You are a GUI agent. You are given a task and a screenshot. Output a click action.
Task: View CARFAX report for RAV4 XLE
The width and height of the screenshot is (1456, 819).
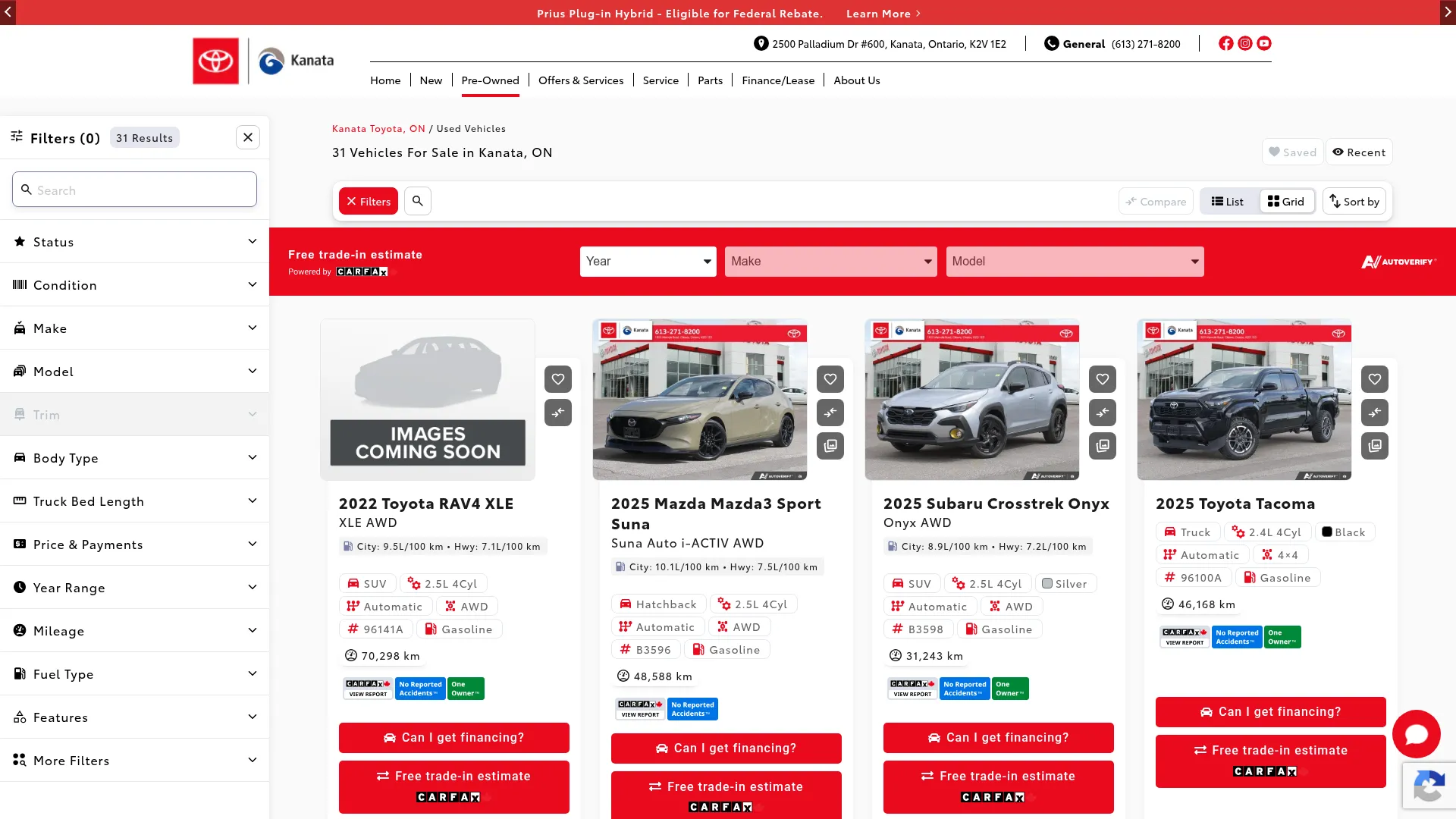click(368, 689)
